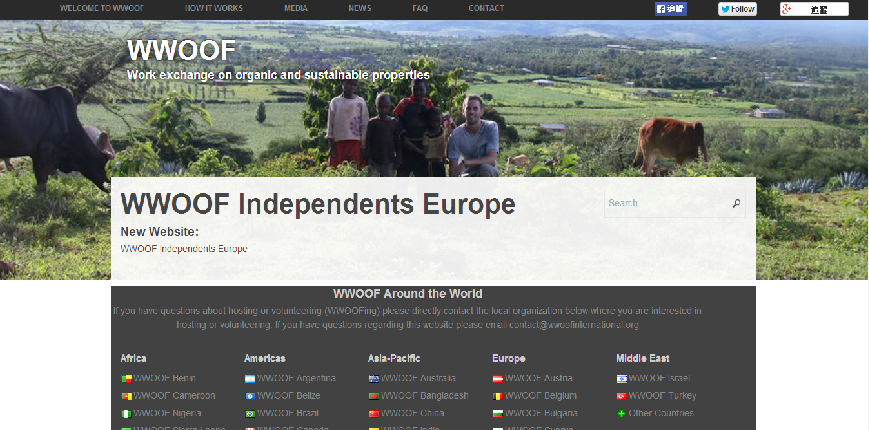Click the Bulgaria flag icon
The height and width of the screenshot is (430, 869).
point(498,414)
